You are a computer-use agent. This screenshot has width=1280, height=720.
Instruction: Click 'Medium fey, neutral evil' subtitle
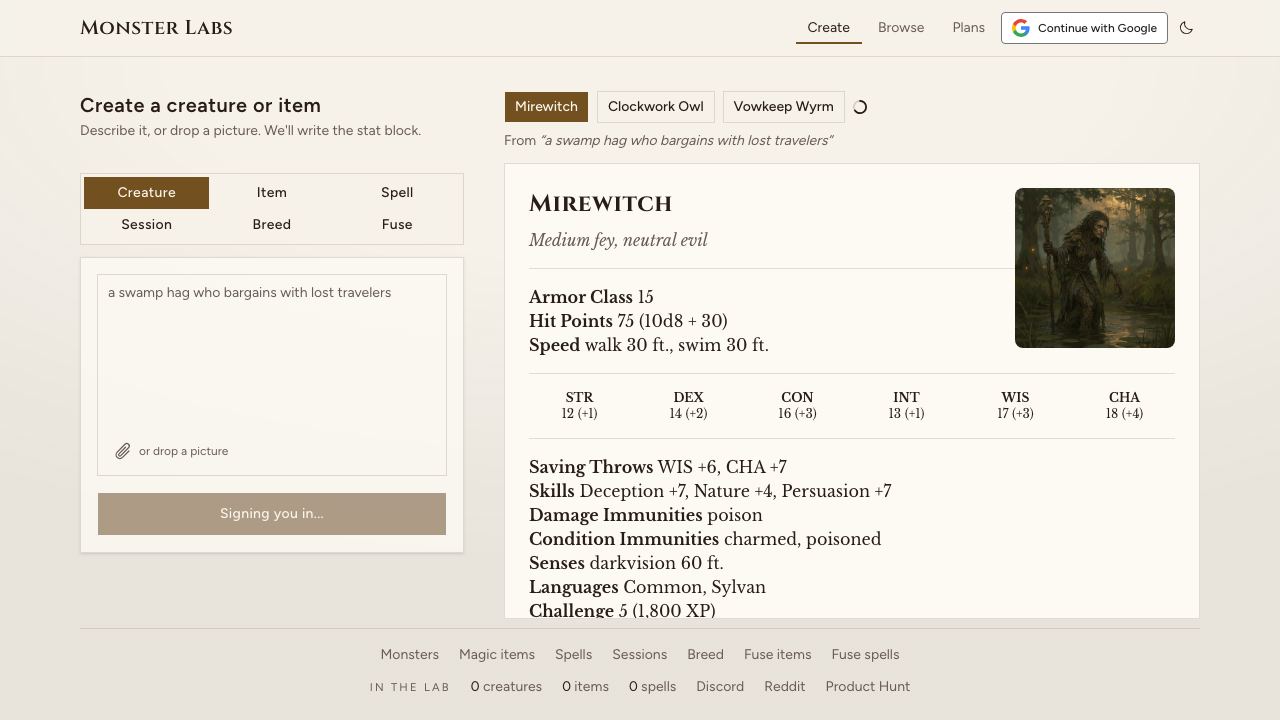[618, 240]
